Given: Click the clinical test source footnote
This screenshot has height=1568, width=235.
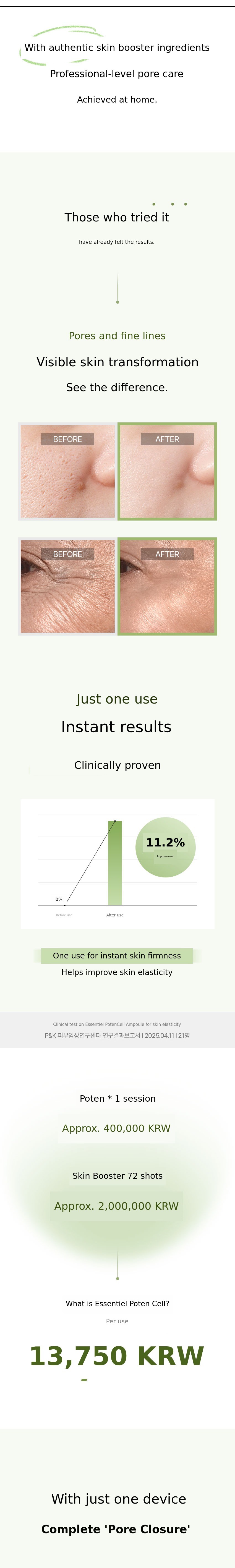Looking at the screenshot, I should pyautogui.click(x=117, y=1030).
